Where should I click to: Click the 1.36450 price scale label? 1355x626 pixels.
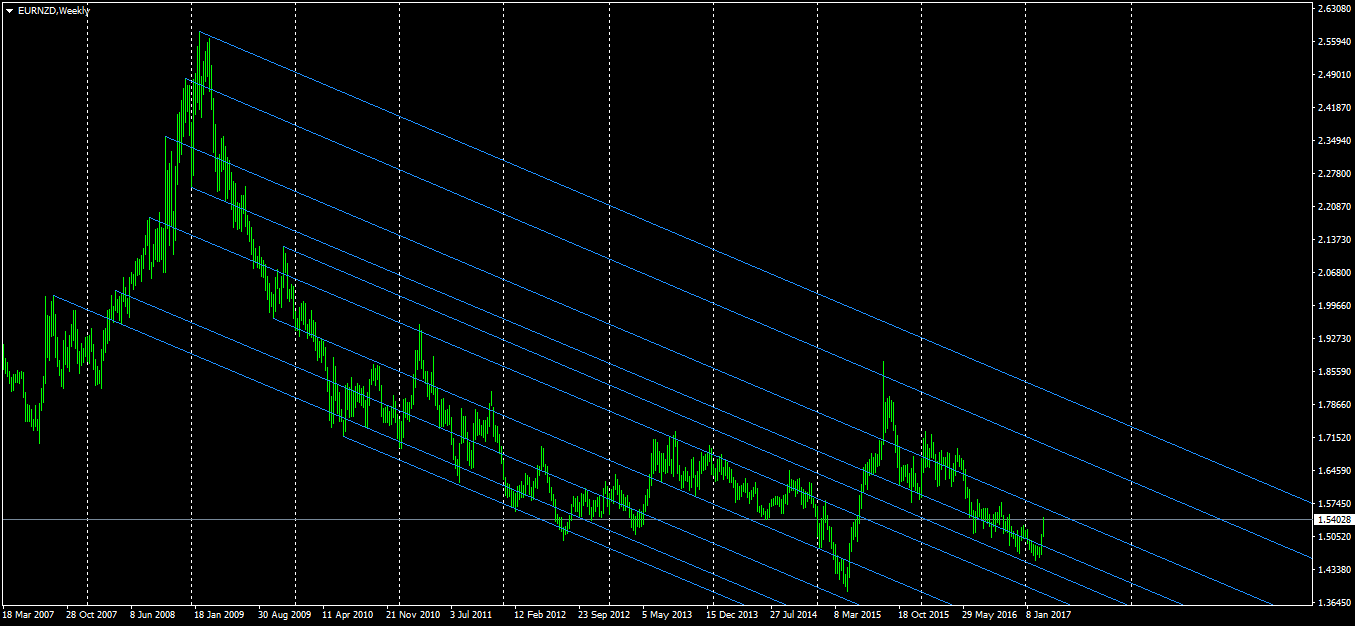[1335, 603]
